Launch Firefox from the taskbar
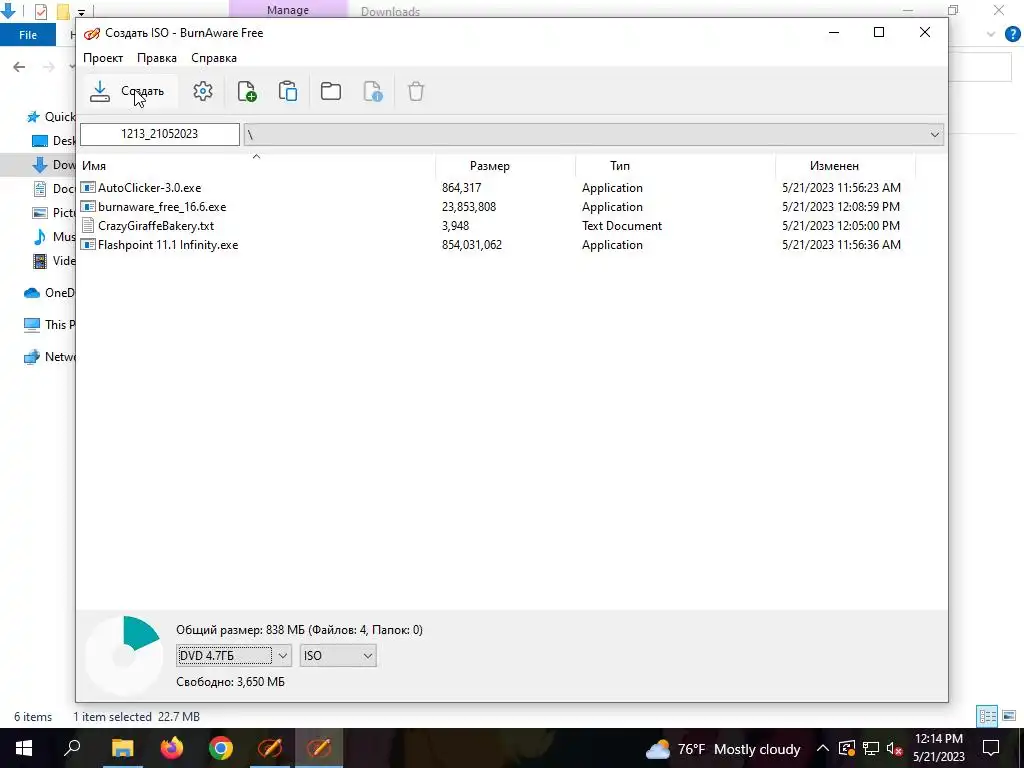Image resolution: width=1024 pixels, height=768 pixels. tap(172, 748)
